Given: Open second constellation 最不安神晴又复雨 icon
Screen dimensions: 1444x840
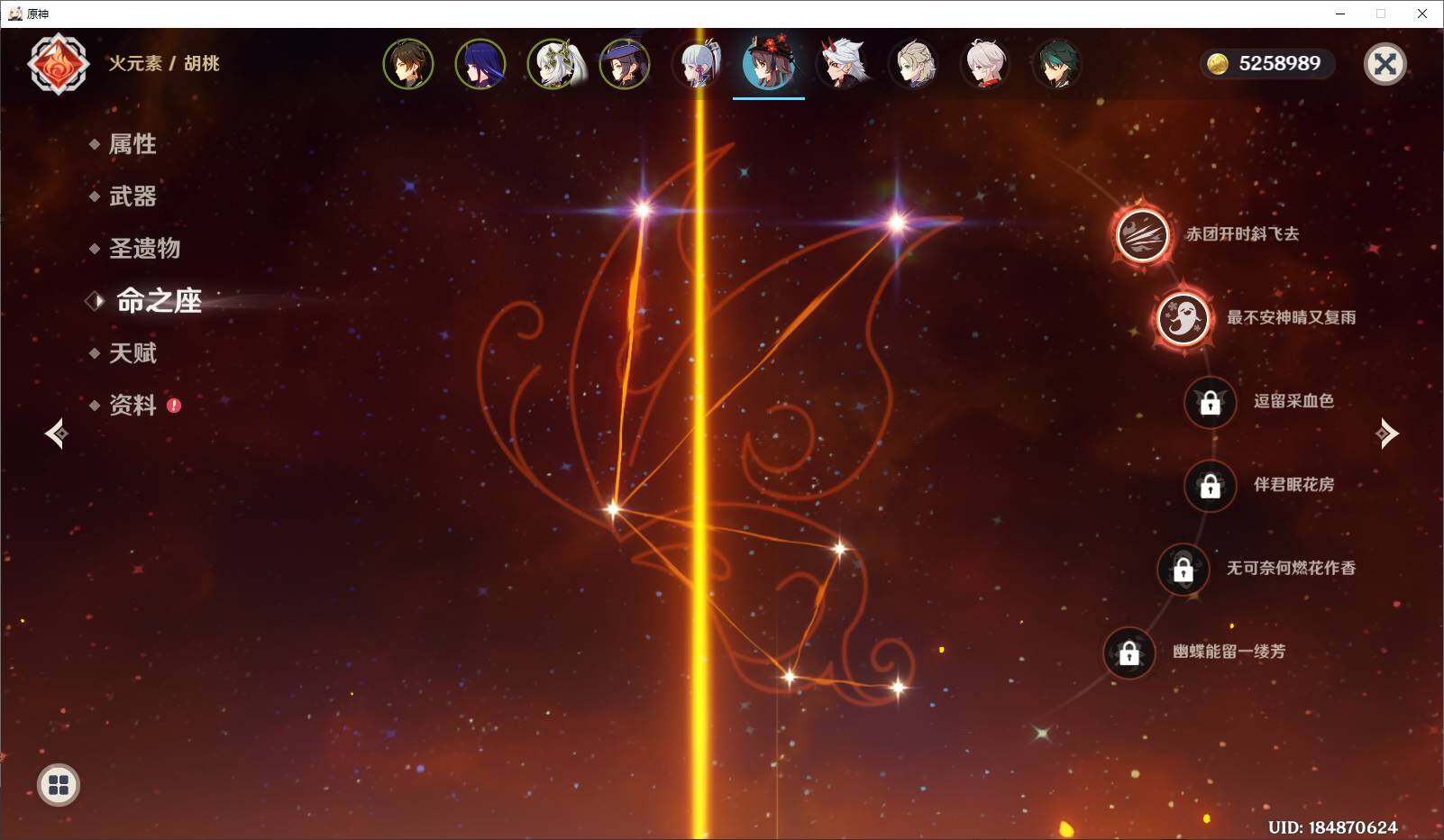Looking at the screenshot, I should tap(1184, 317).
